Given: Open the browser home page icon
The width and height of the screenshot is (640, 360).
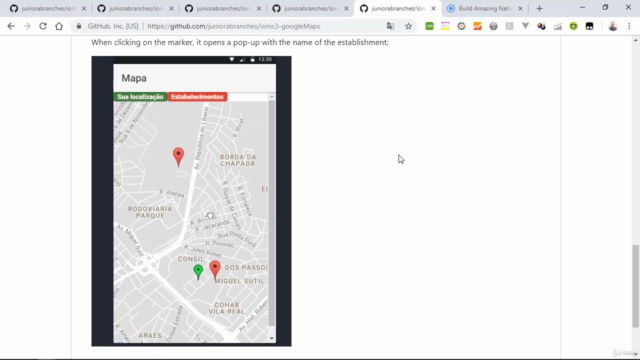Looking at the screenshot, I should pos(59,26).
